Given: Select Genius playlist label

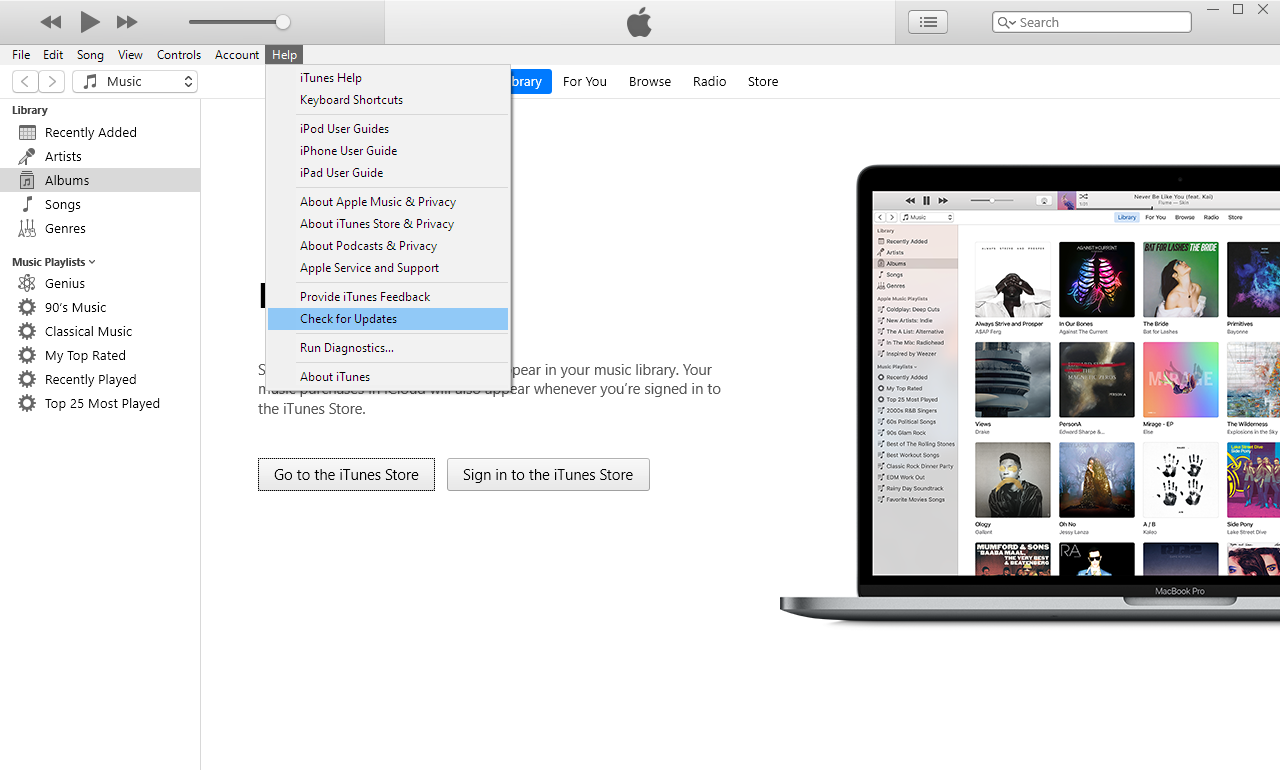Looking at the screenshot, I should coord(65,283).
